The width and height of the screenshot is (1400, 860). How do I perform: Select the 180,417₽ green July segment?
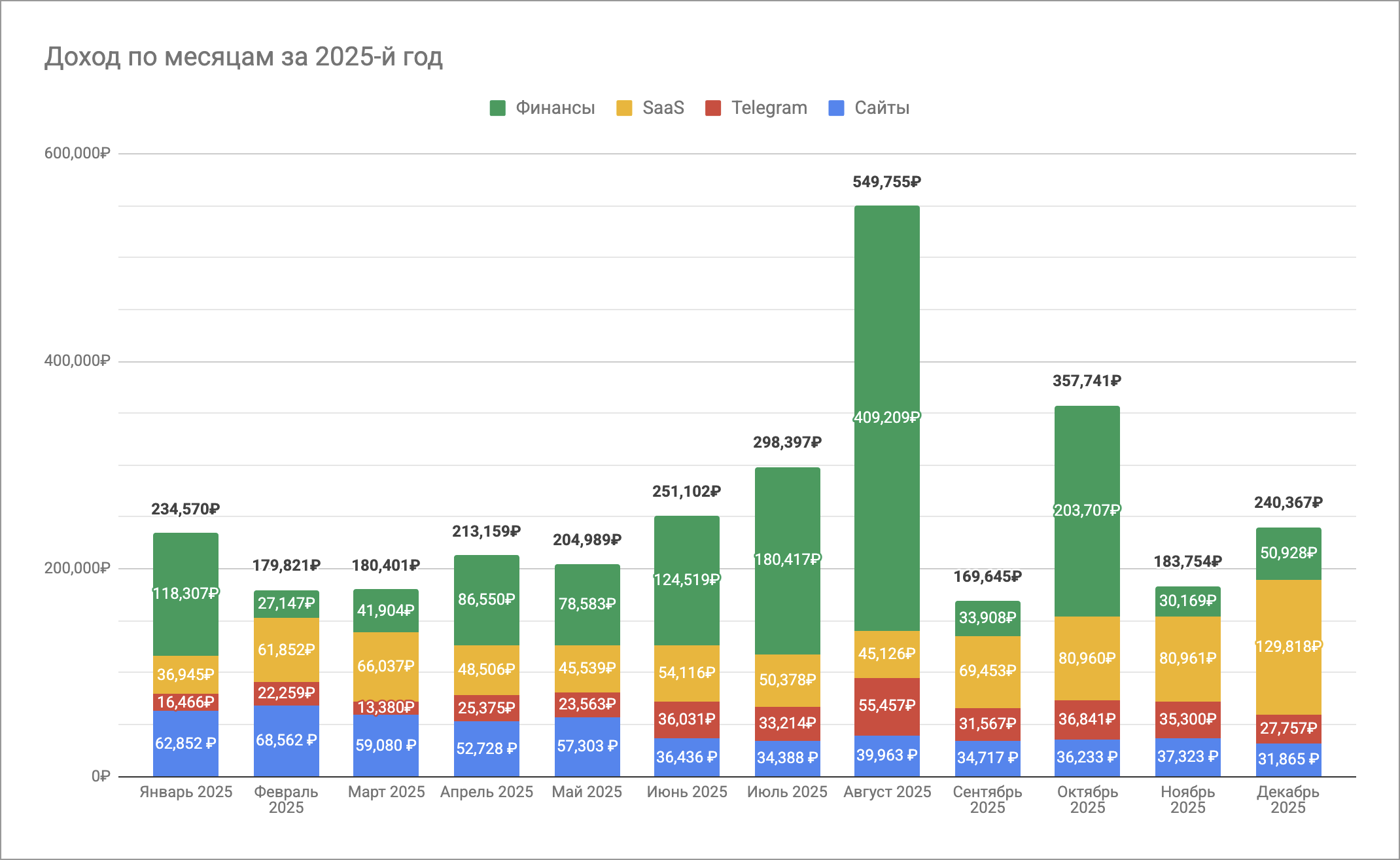pos(787,560)
